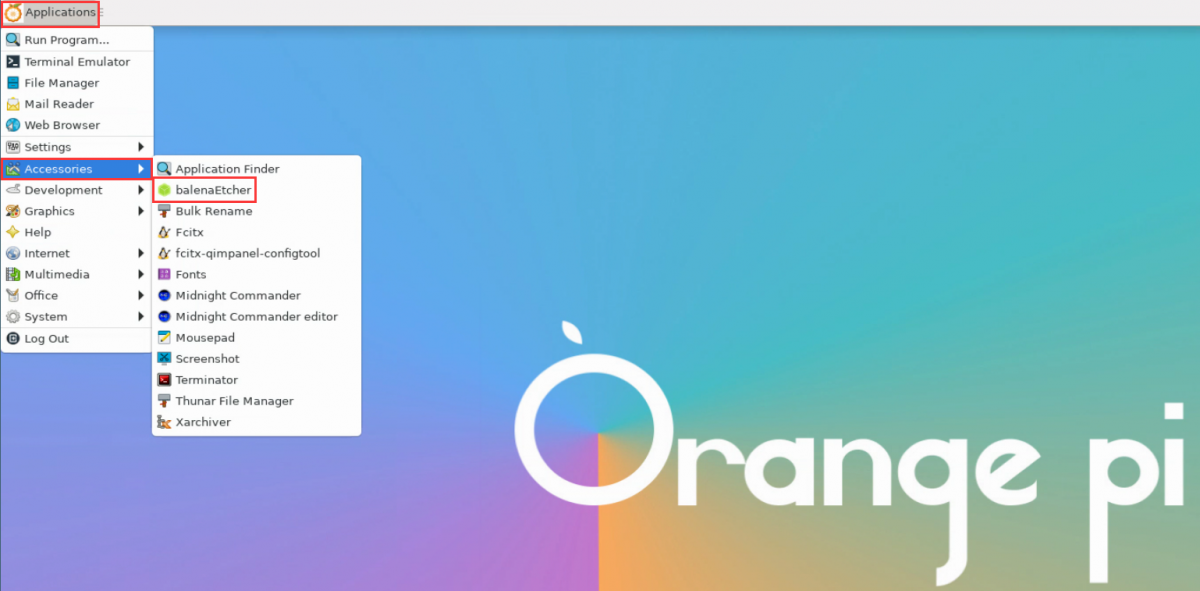Expand the Development submenu arrow
Screen dimensions: 1200x591
[x=141, y=190]
